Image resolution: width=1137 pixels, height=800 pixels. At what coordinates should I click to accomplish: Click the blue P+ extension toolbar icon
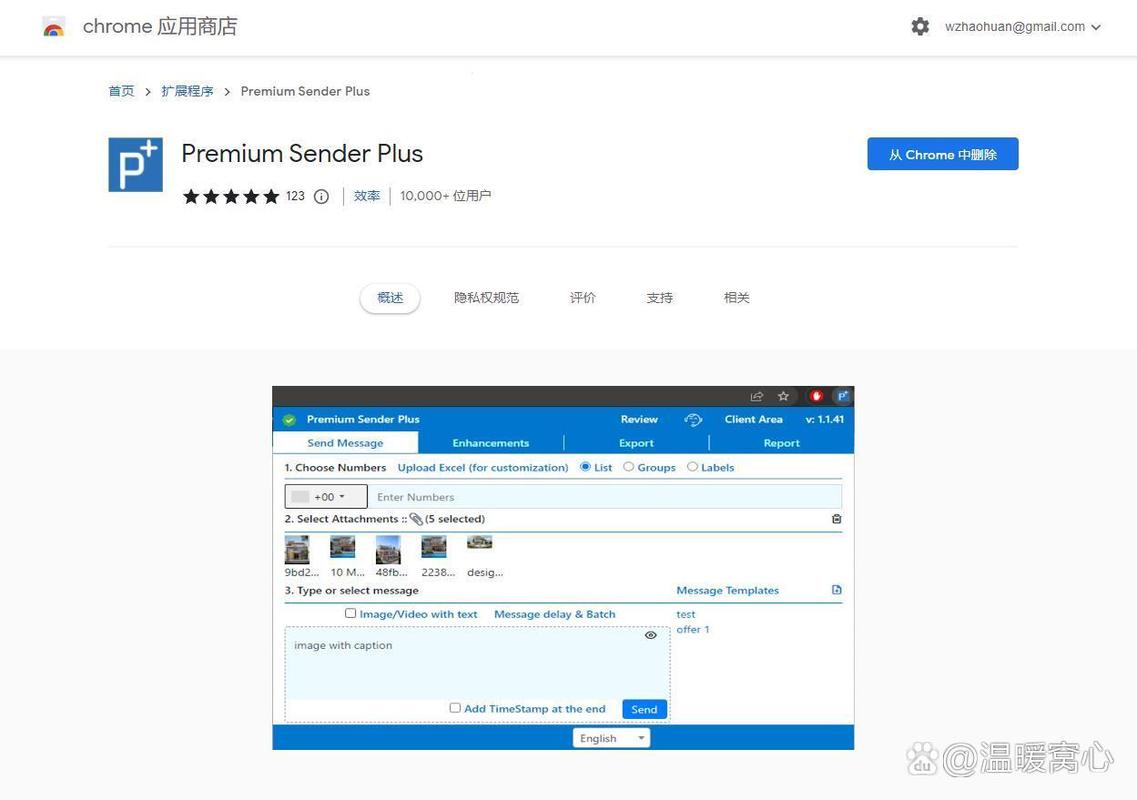[x=842, y=396]
